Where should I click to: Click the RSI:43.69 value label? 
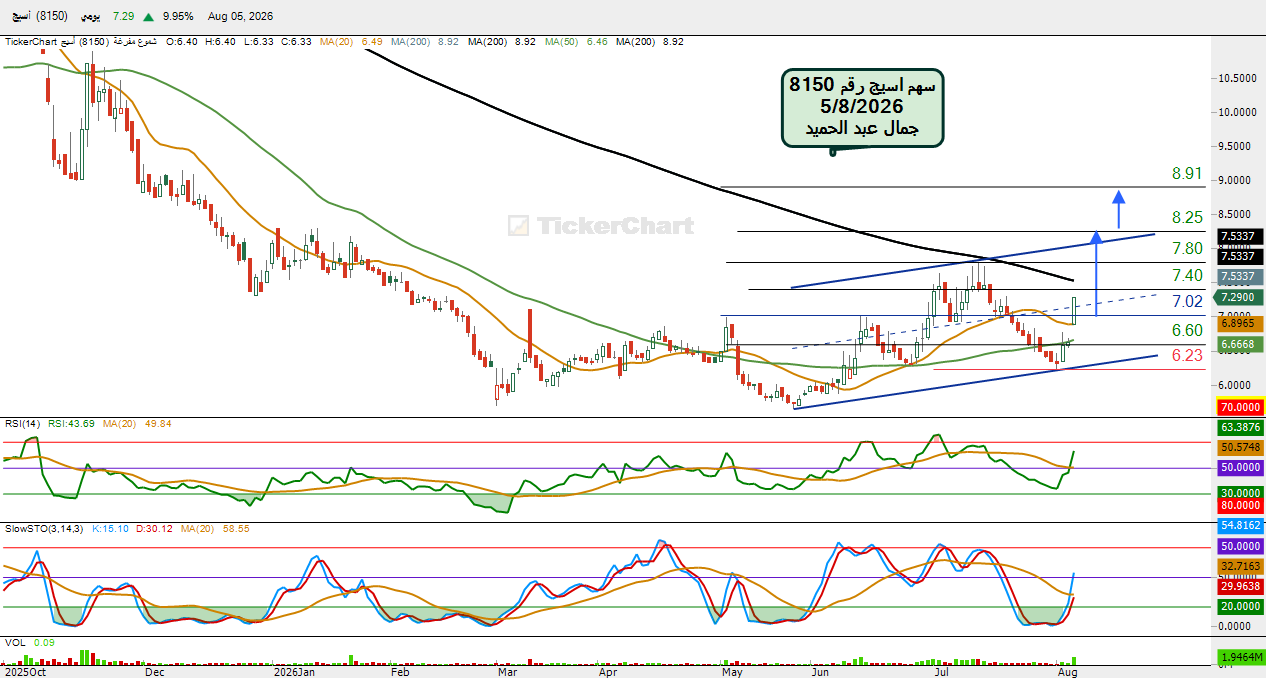click(x=70, y=423)
